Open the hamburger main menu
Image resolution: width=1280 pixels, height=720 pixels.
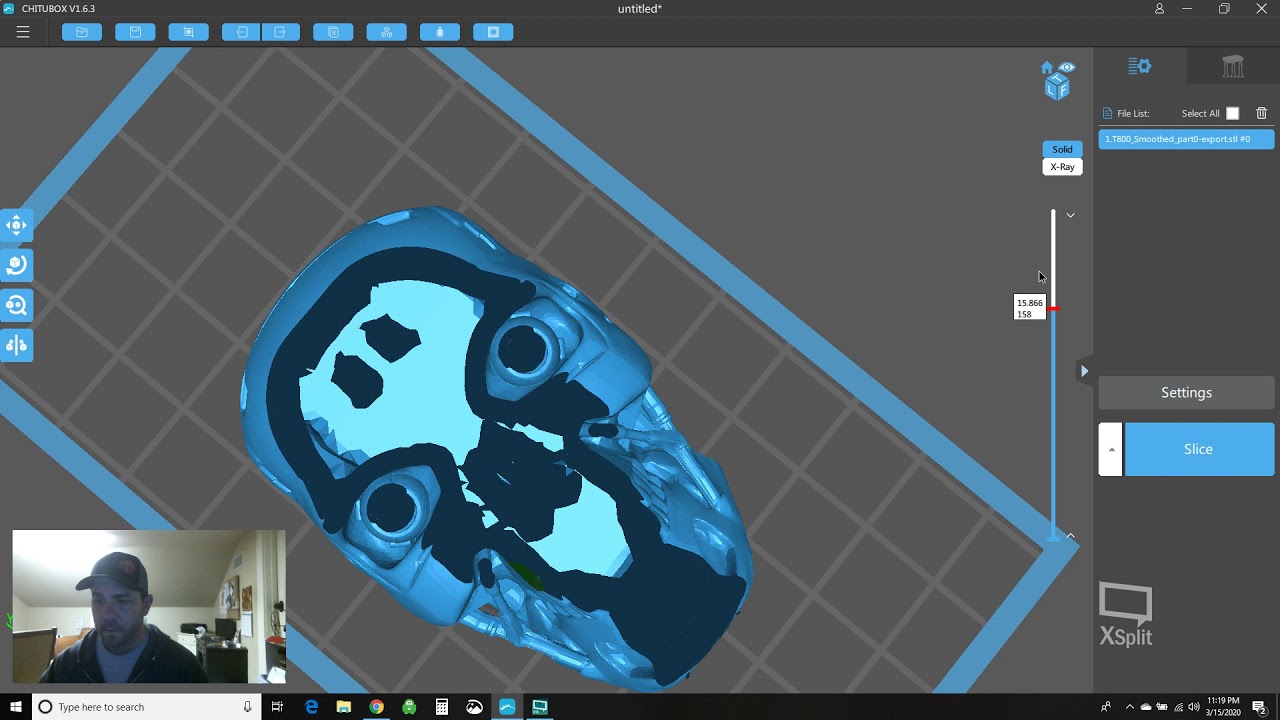tap(23, 32)
